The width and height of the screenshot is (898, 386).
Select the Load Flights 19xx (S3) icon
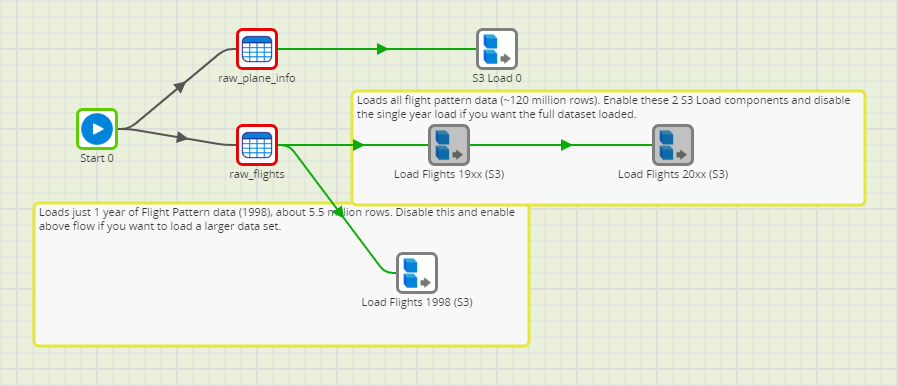coord(449,145)
